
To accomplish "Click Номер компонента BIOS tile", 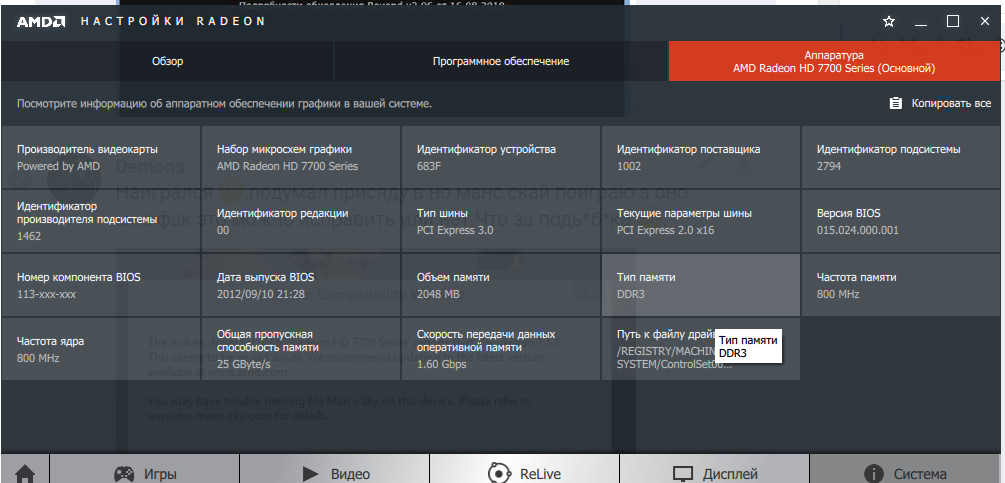I will click(x=101, y=285).
